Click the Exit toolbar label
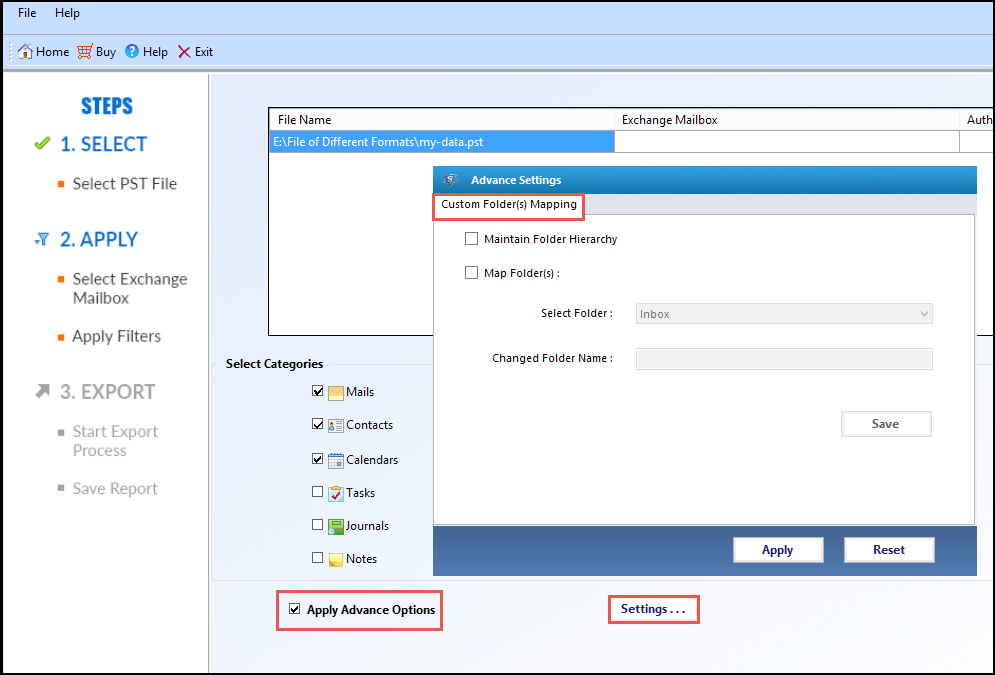995x675 pixels. [204, 52]
